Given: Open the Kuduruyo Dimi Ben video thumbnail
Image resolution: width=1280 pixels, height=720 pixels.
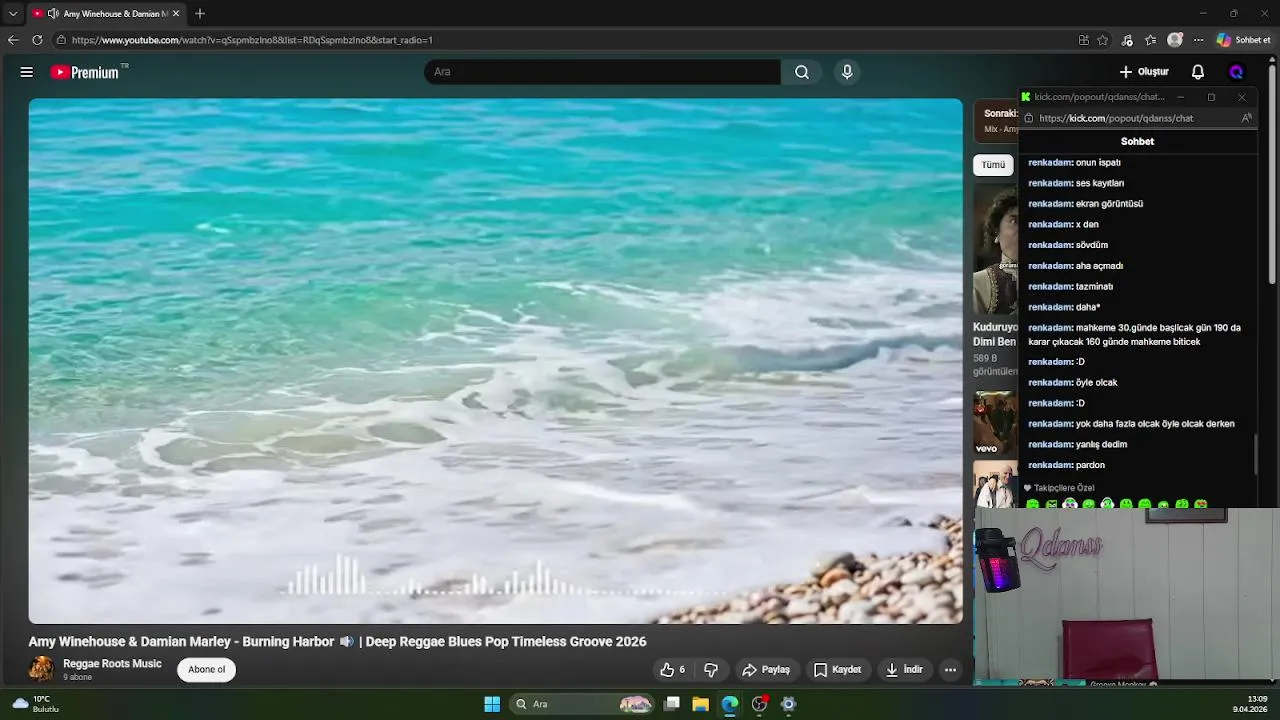Looking at the screenshot, I should click(996, 249).
